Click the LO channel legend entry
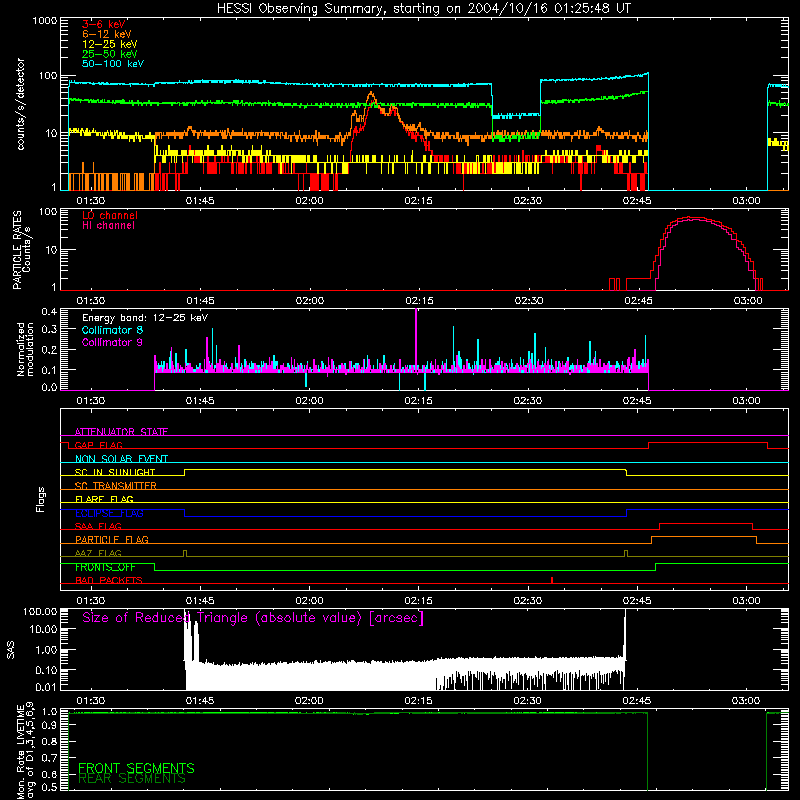 [x=110, y=215]
